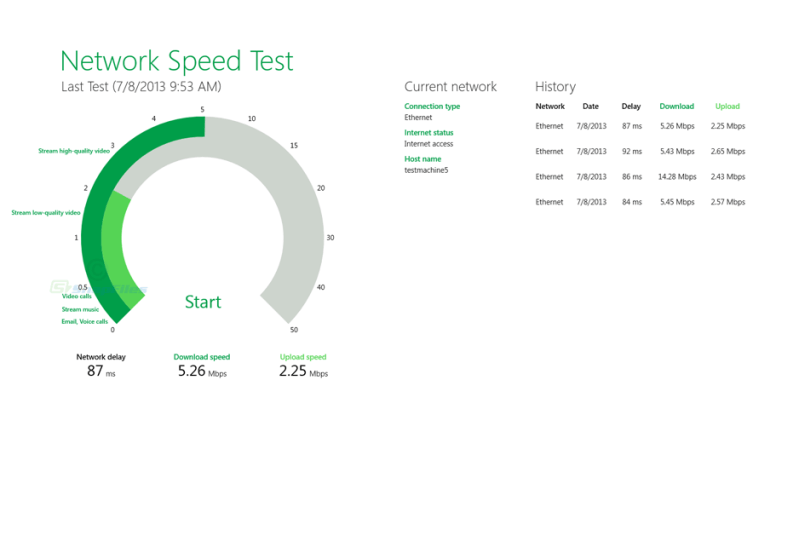799x547 pixels.
Task: Select the Delay column header in History
Action: [x=631, y=106]
